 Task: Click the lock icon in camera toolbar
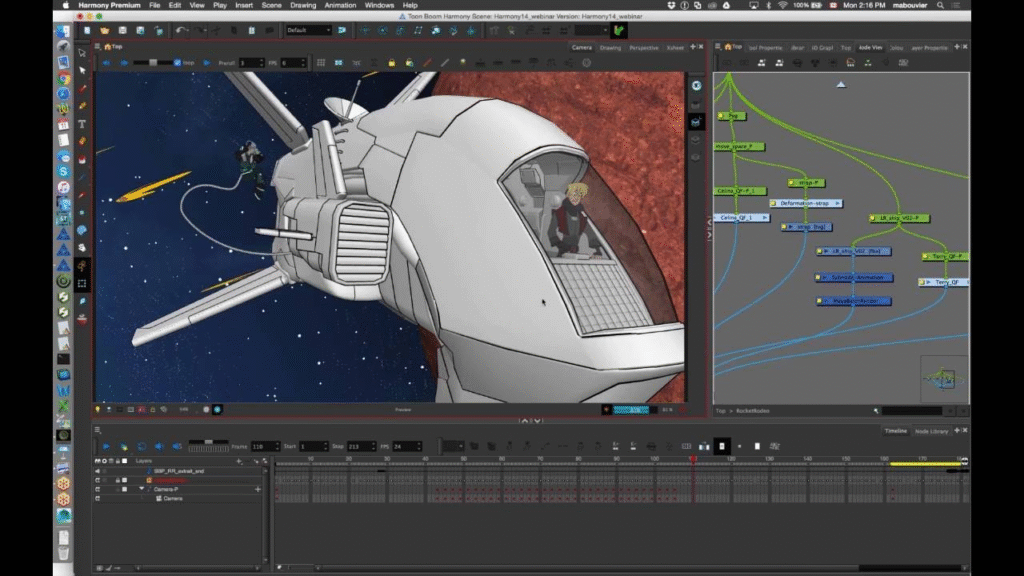pos(393,63)
